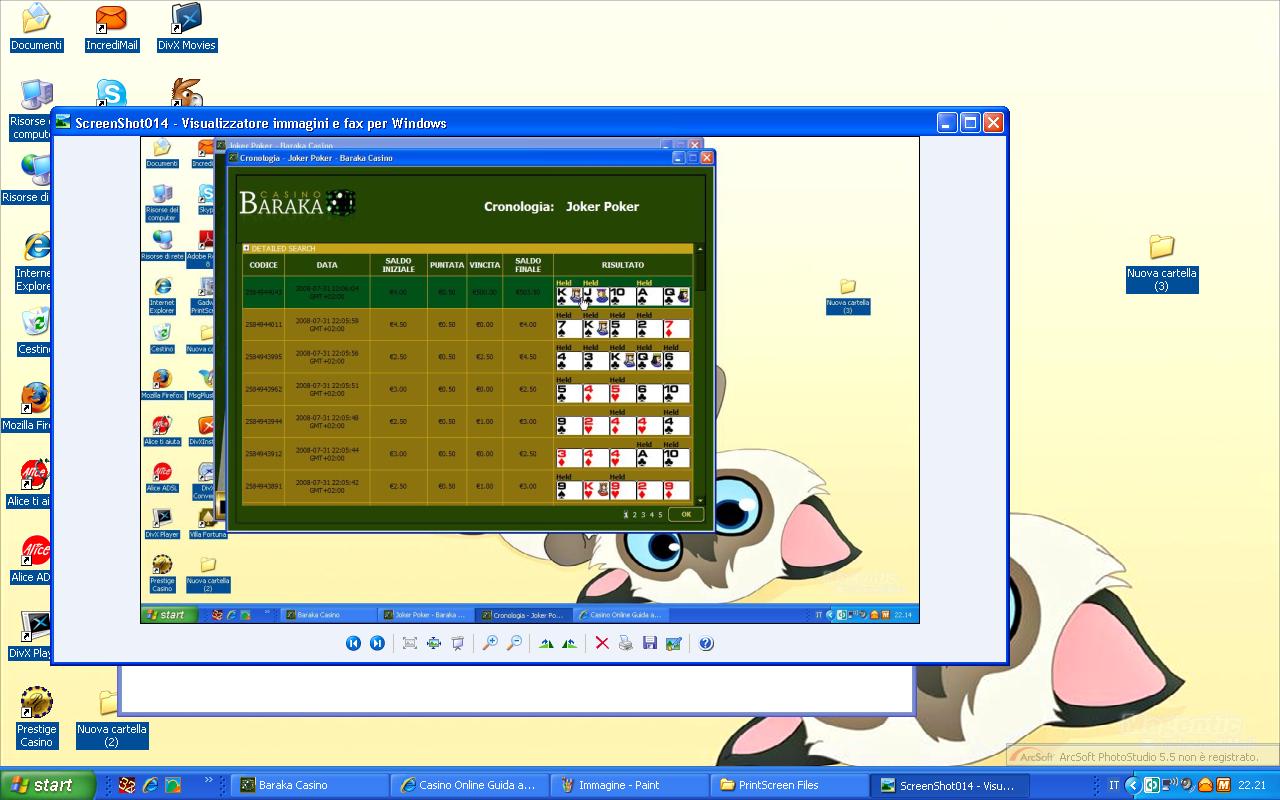The image size is (1280, 800).
Task: Switch to Immagine - Paint taskbar button
Action: coord(629,785)
